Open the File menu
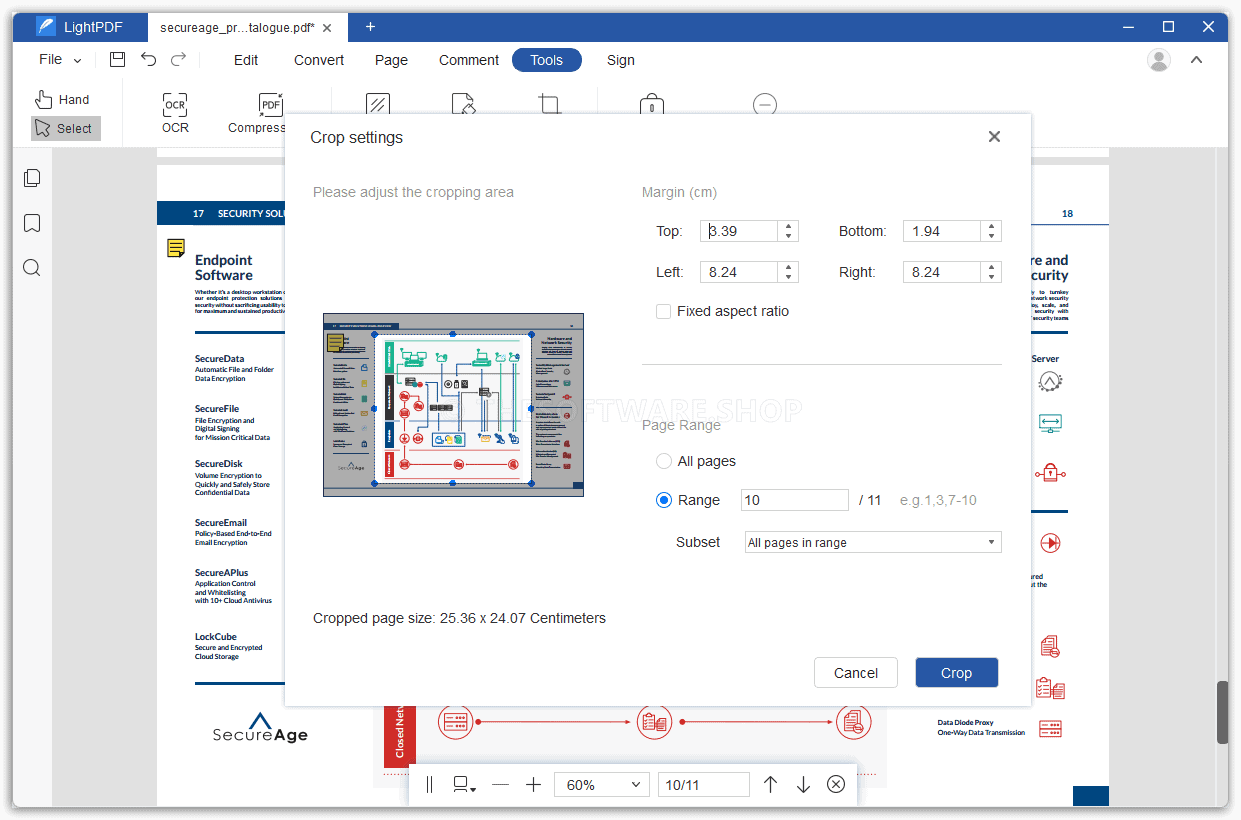This screenshot has height=820, width=1241. click(60, 60)
